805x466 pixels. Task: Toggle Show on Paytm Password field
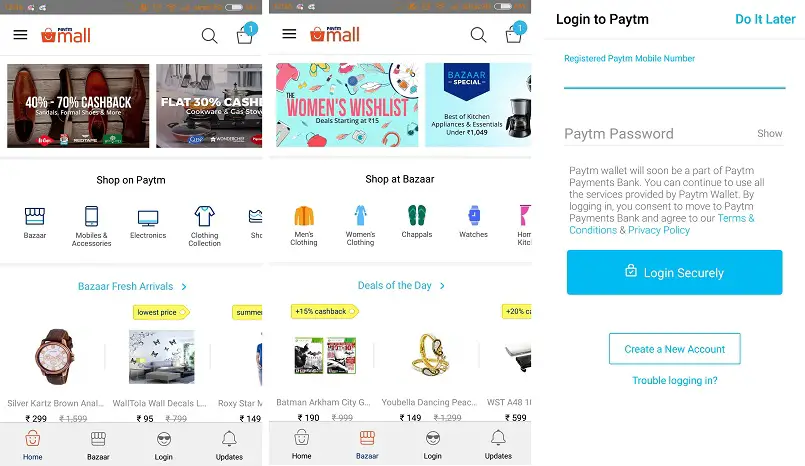(x=770, y=133)
